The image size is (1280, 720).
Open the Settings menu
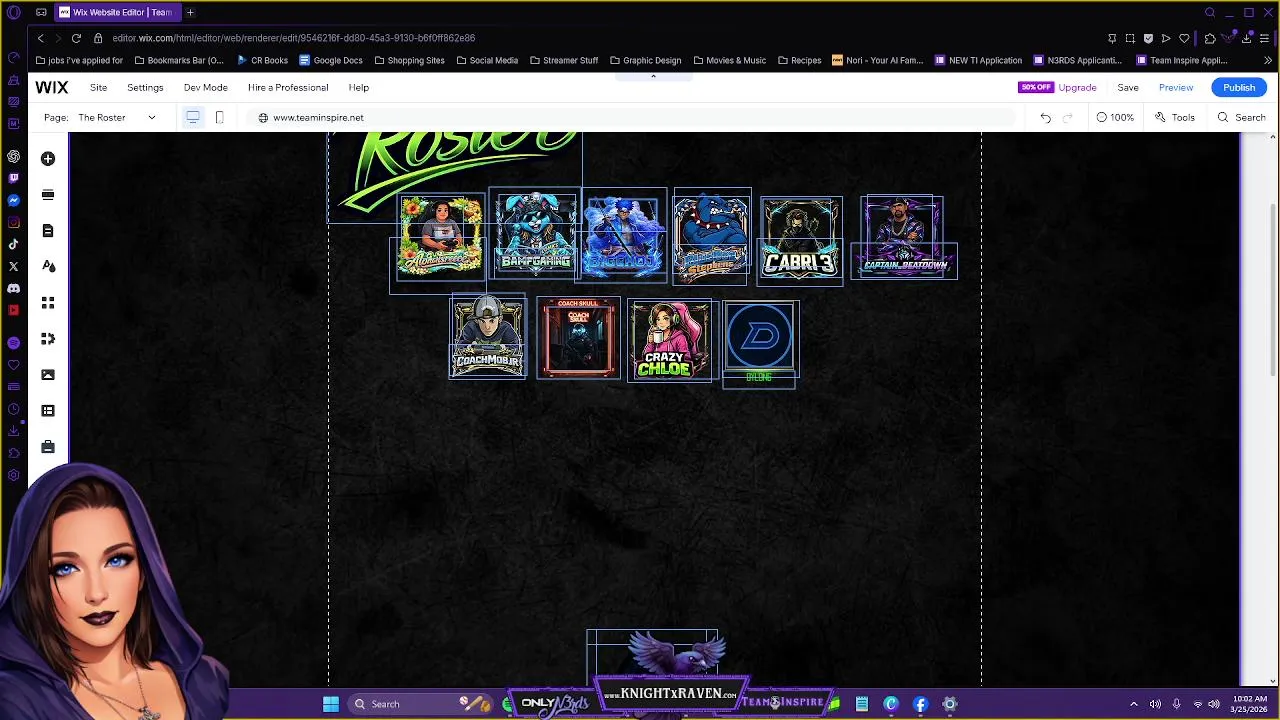pyautogui.click(x=145, y=88)
